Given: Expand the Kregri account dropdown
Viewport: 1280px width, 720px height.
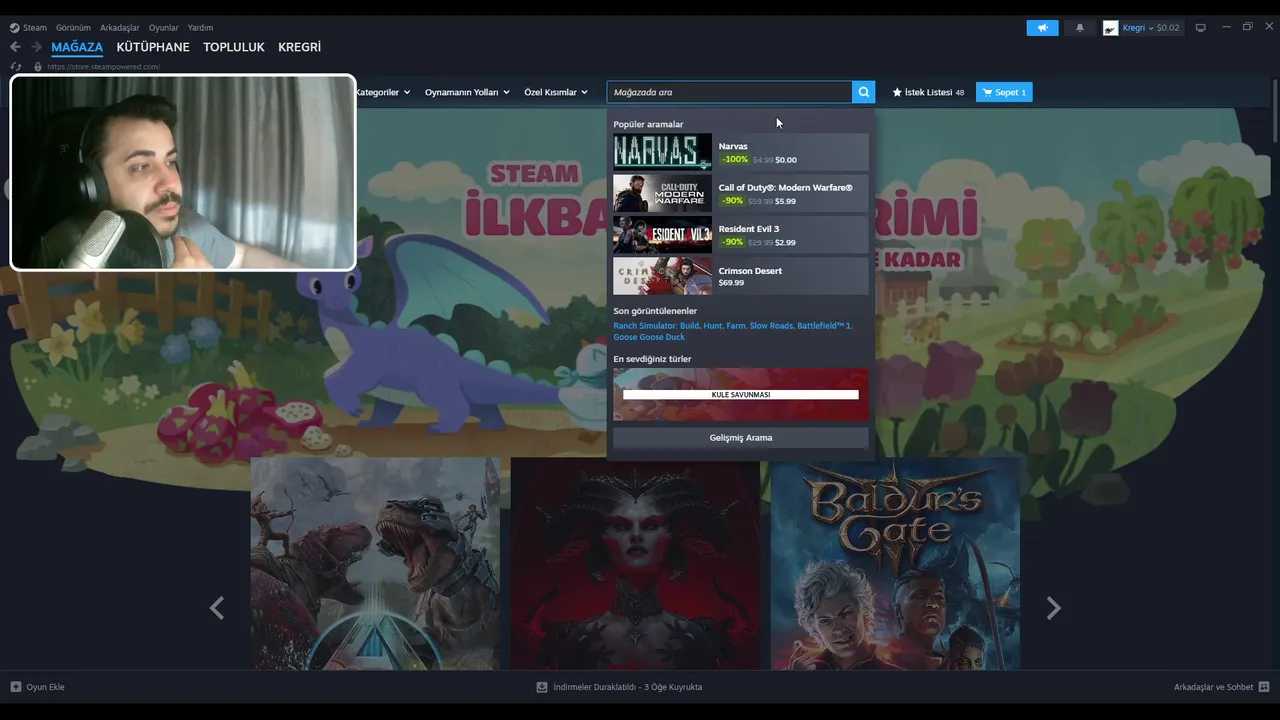Looking at the screenshot, I should (x=1150, y=28).
